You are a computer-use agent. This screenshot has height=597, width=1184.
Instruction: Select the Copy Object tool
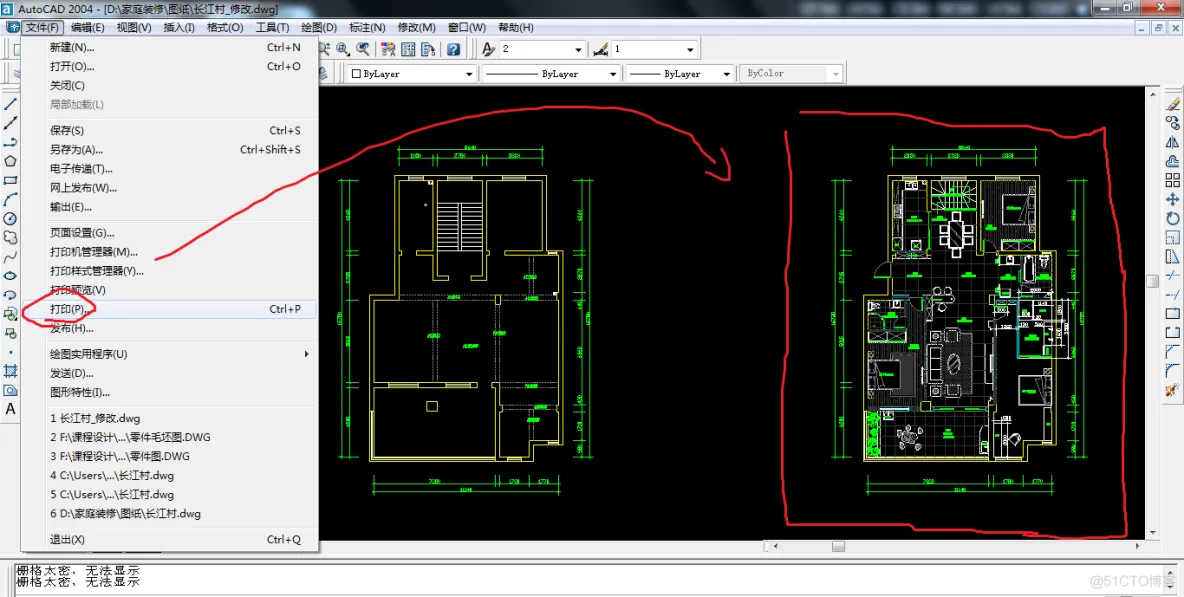pos(1172,123)
